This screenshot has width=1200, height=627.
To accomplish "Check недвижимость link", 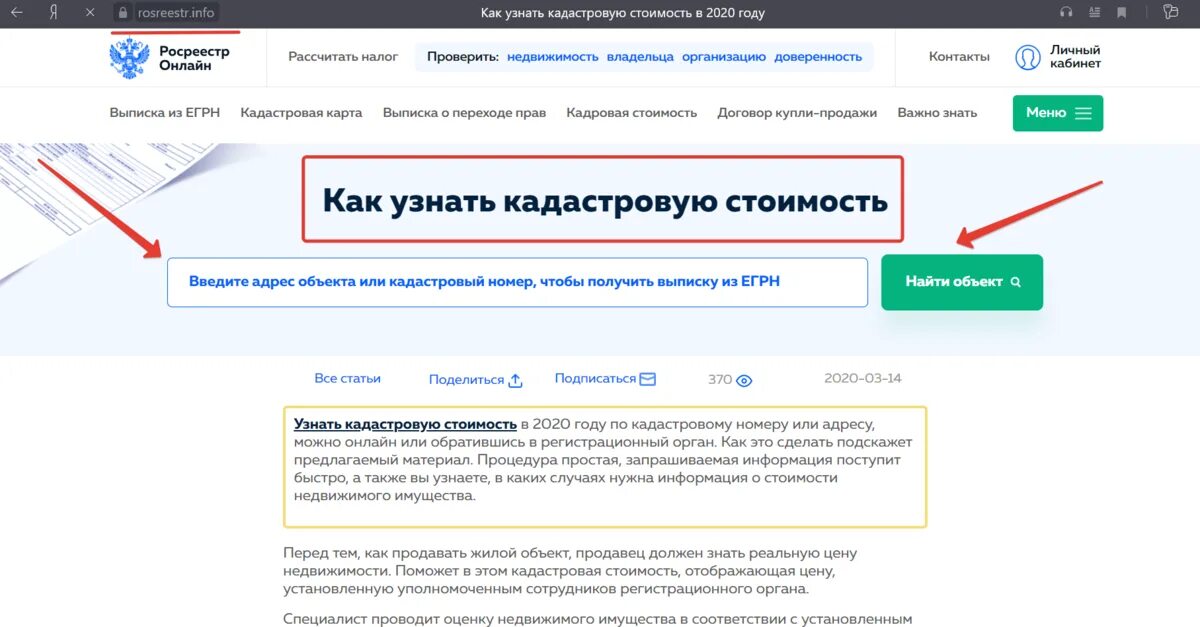I will [x=552, y=57].
